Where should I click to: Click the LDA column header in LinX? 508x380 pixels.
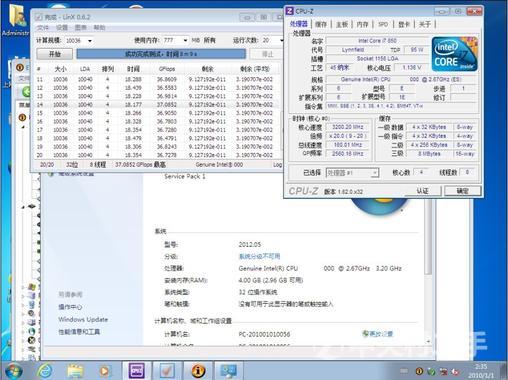[85, 69]
